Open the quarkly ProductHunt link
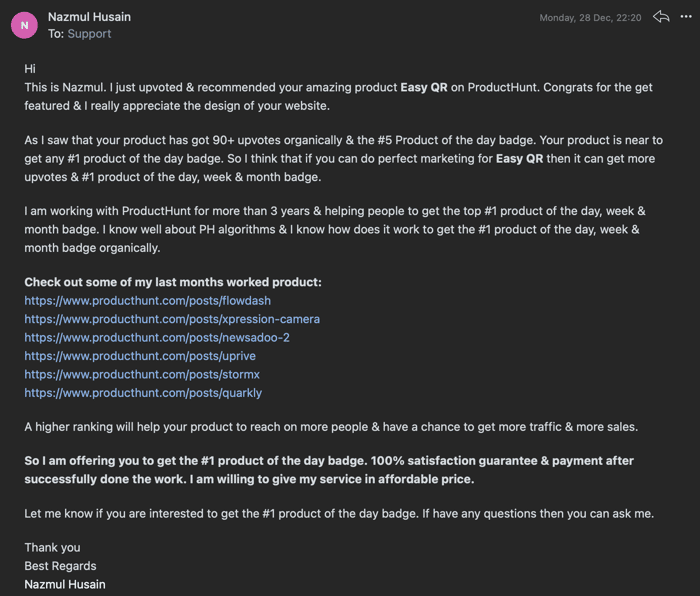Viewport: 700px width, 596px height. [143, 393]
